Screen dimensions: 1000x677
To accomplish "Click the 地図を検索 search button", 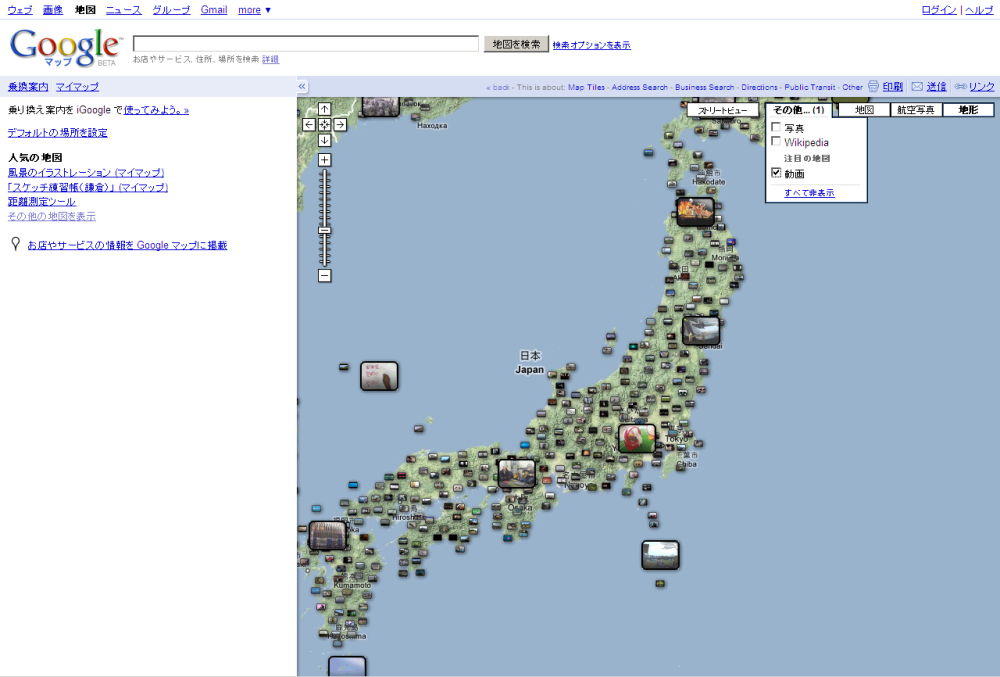I will tap(516, 44).
